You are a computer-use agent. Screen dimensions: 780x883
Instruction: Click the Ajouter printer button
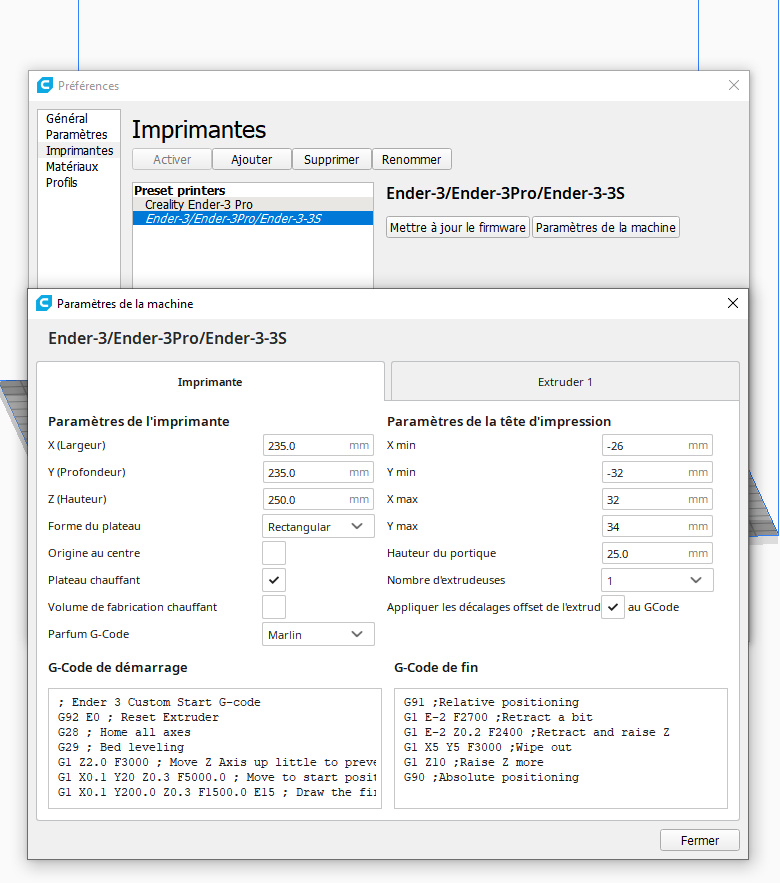(x=252, y=159)
